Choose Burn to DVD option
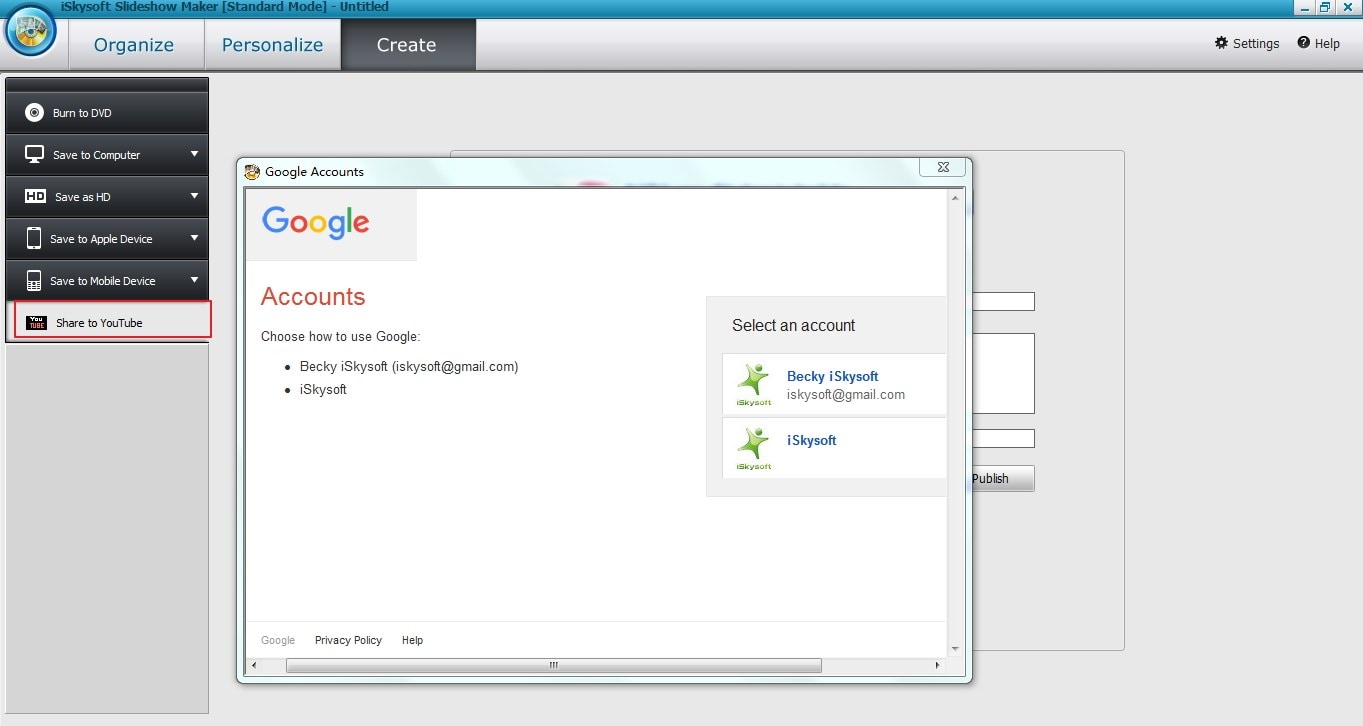The image size is (1363, 726). (107, 113)
